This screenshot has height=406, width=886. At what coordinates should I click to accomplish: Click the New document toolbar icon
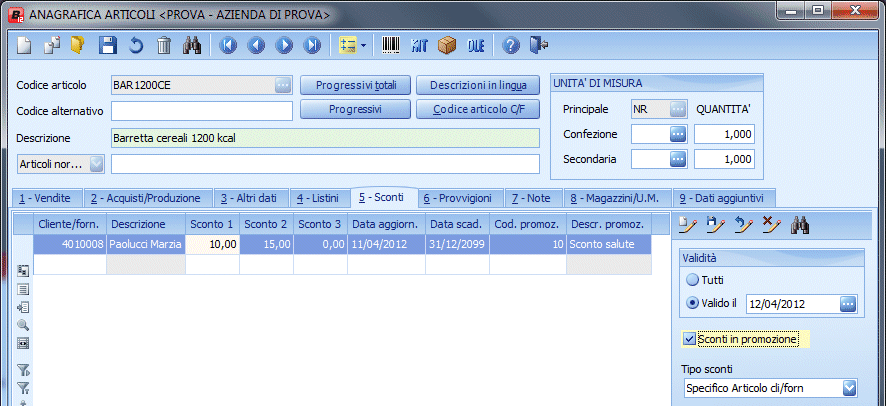24,45
